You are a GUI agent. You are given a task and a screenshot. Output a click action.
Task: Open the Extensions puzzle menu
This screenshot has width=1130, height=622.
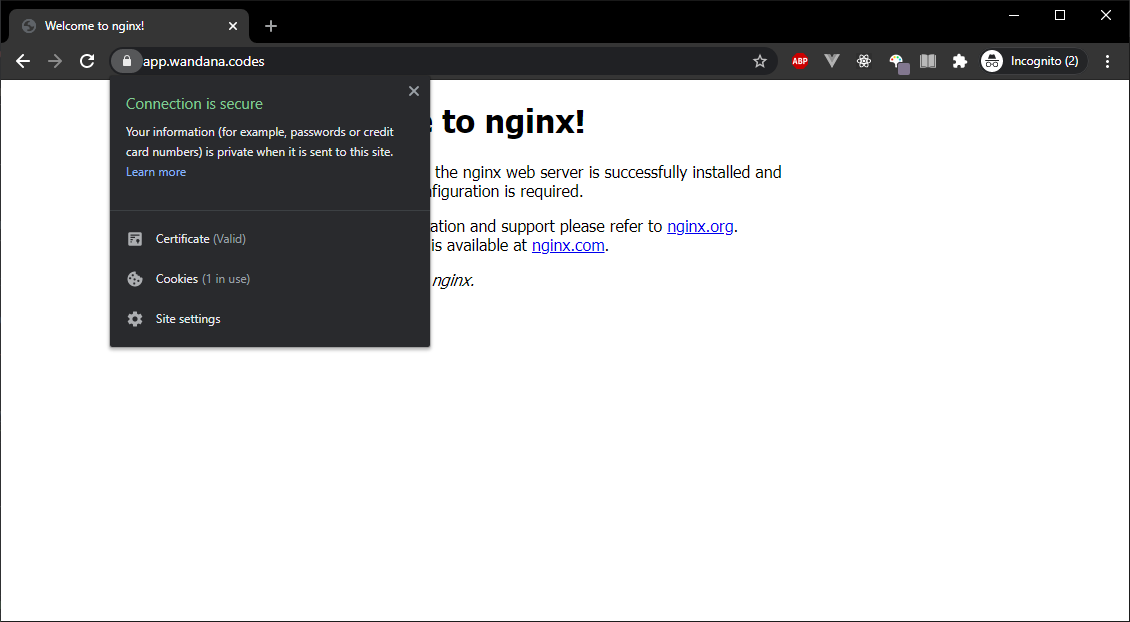click(960, 61)
